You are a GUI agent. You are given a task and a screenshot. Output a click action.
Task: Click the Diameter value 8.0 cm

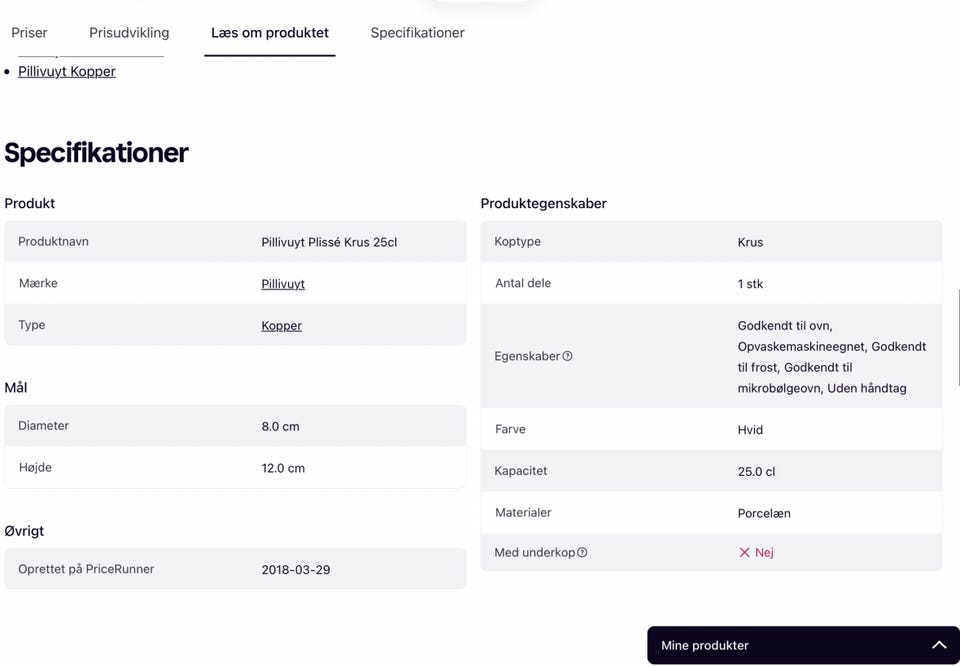click(x=280, y=426)
